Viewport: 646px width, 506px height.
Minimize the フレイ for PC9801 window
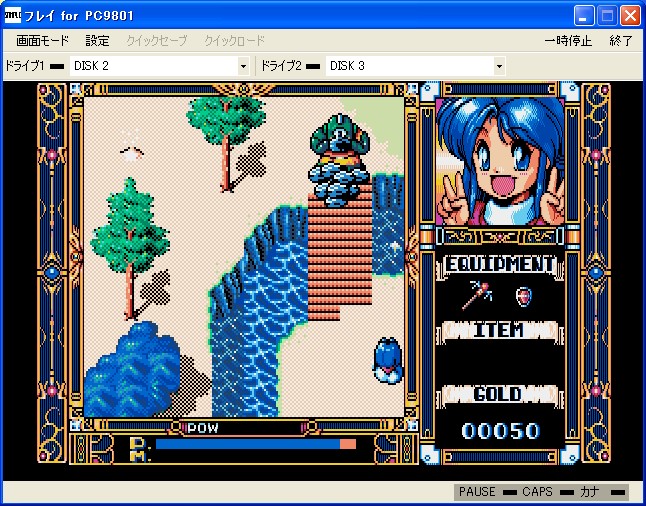coord(584,16)
